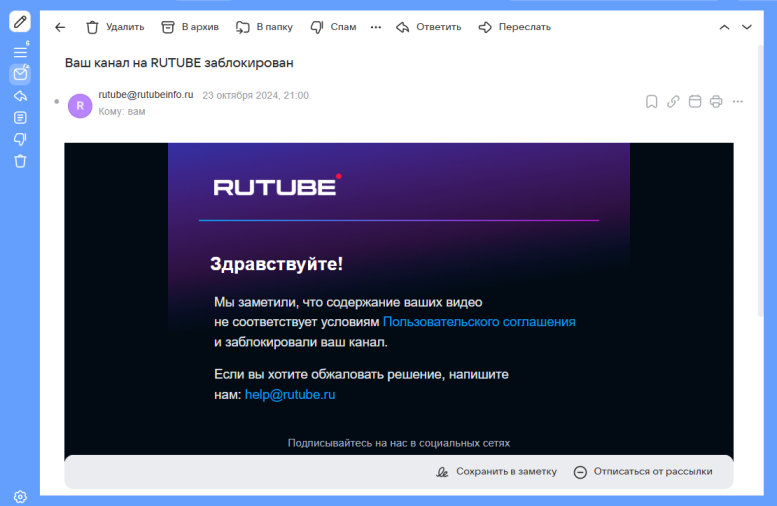This screenshot has height=506, width=777.
Task: Copy message link chain icon
Action: click(673, 102)
